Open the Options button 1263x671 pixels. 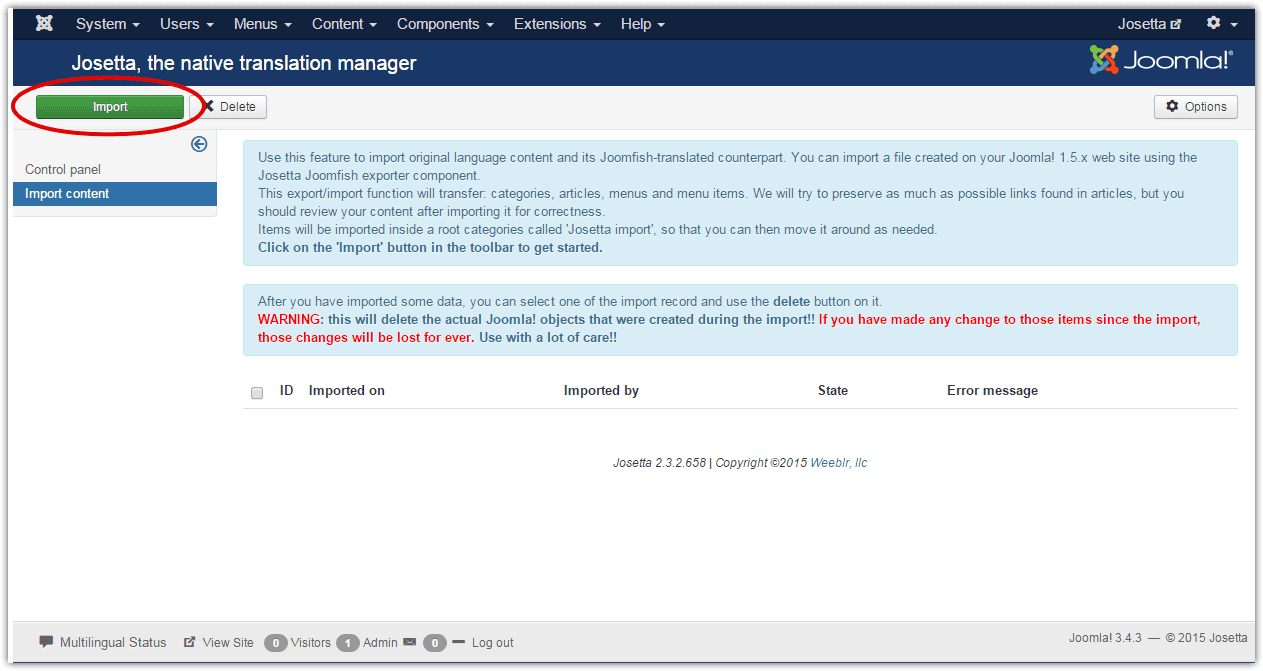1196,107
